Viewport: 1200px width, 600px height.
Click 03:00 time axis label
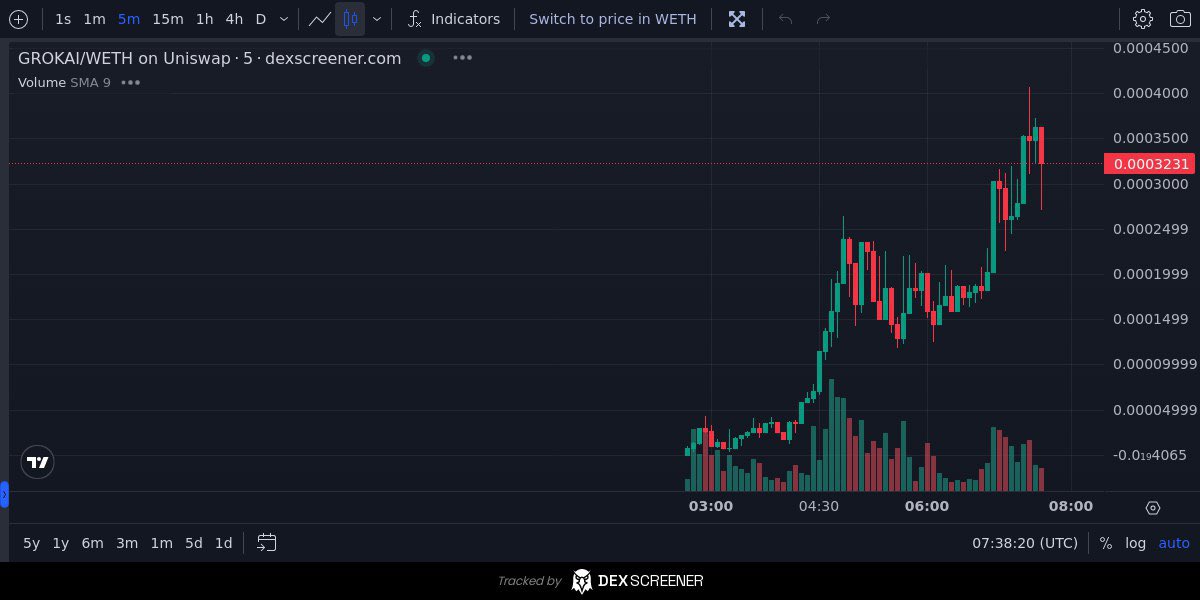coord(711,506)
